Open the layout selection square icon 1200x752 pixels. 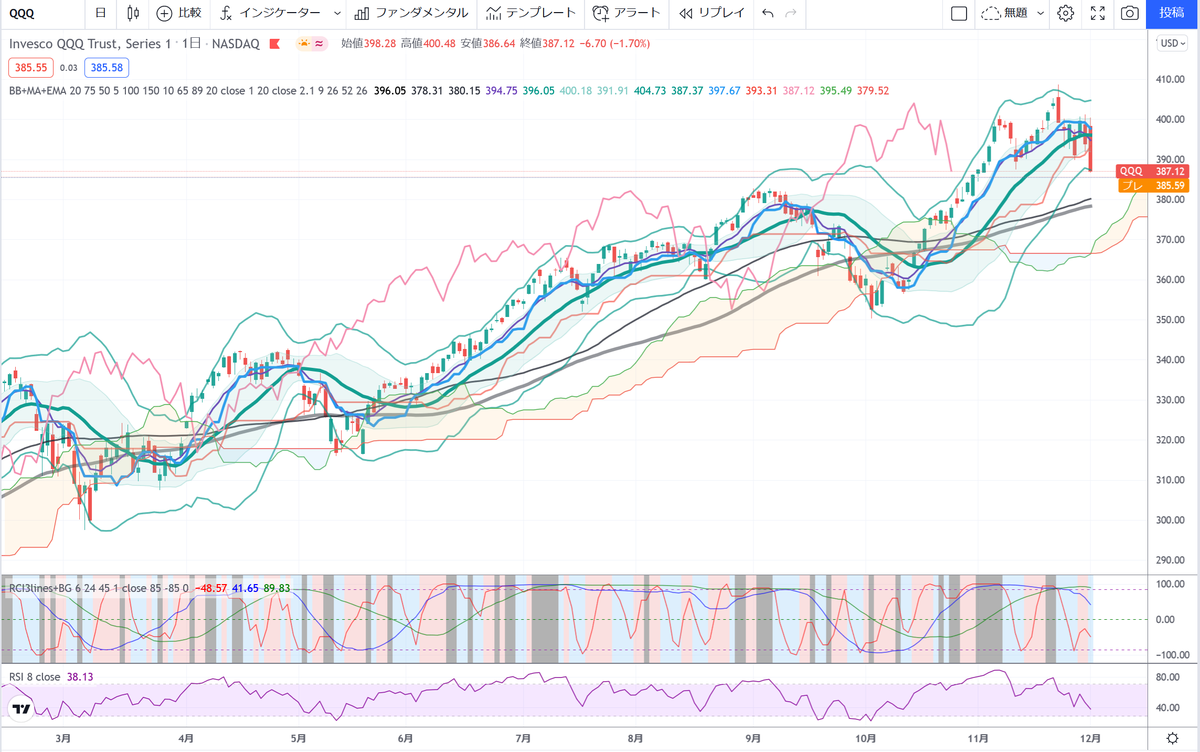click(958, 13)
